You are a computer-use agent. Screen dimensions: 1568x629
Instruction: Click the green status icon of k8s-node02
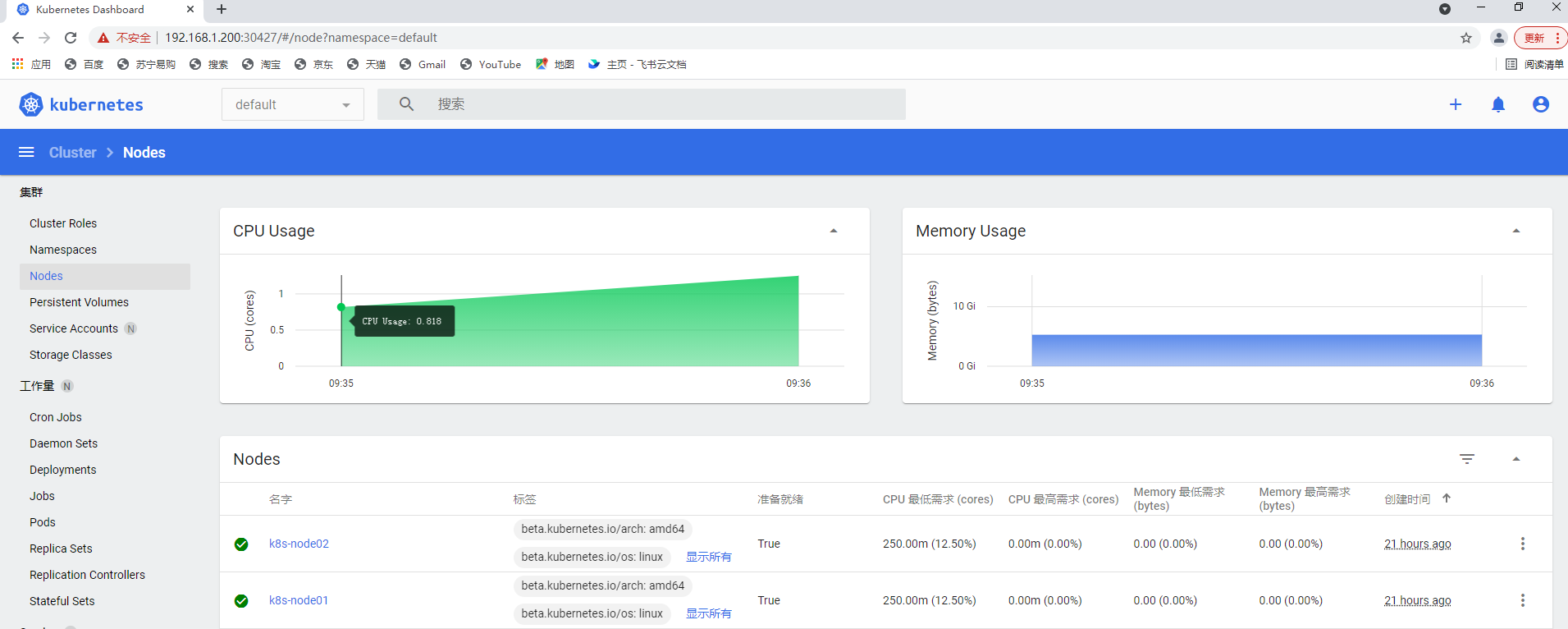point(241,544)
